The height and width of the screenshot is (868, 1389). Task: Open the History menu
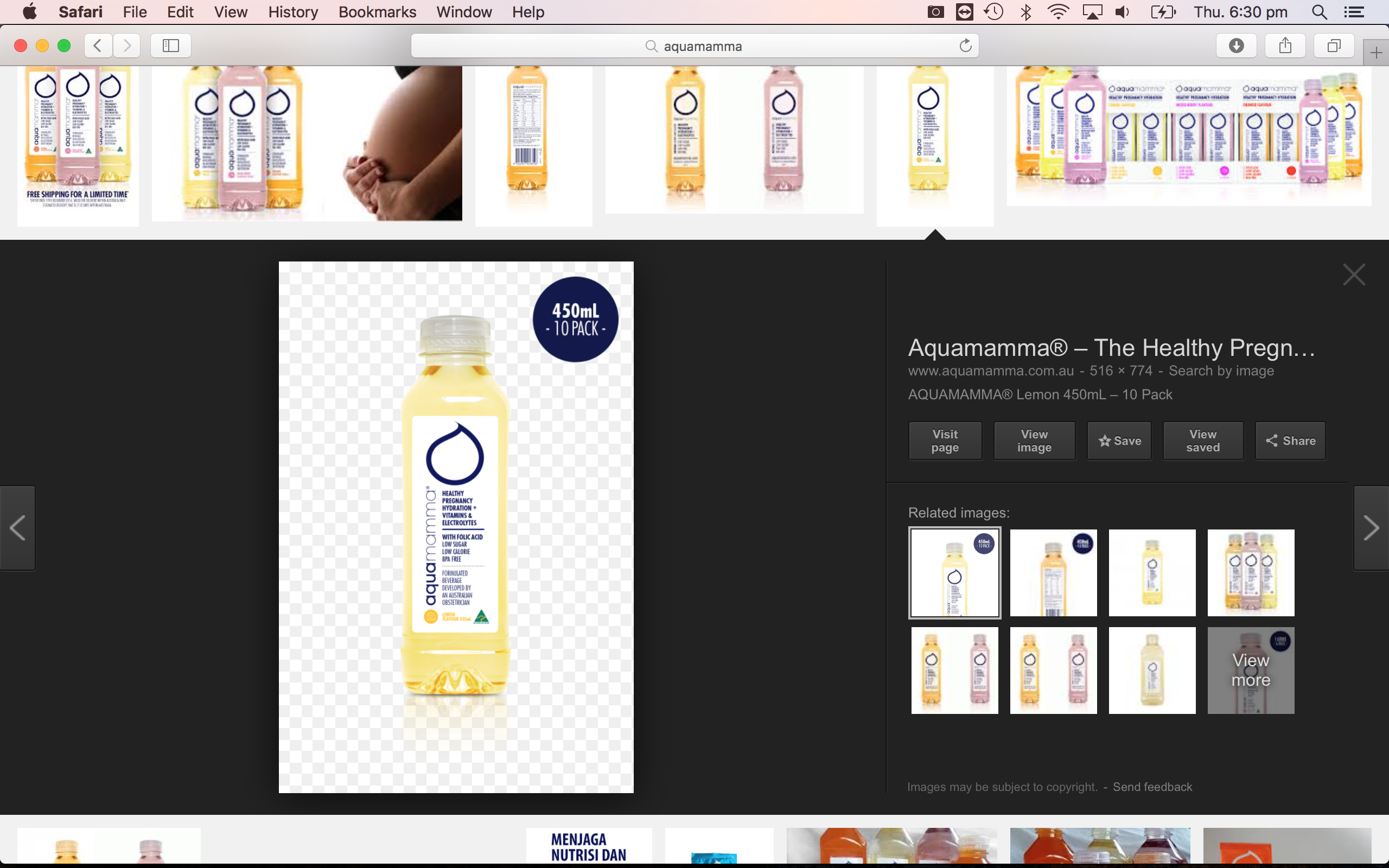[x=293, y=12]
